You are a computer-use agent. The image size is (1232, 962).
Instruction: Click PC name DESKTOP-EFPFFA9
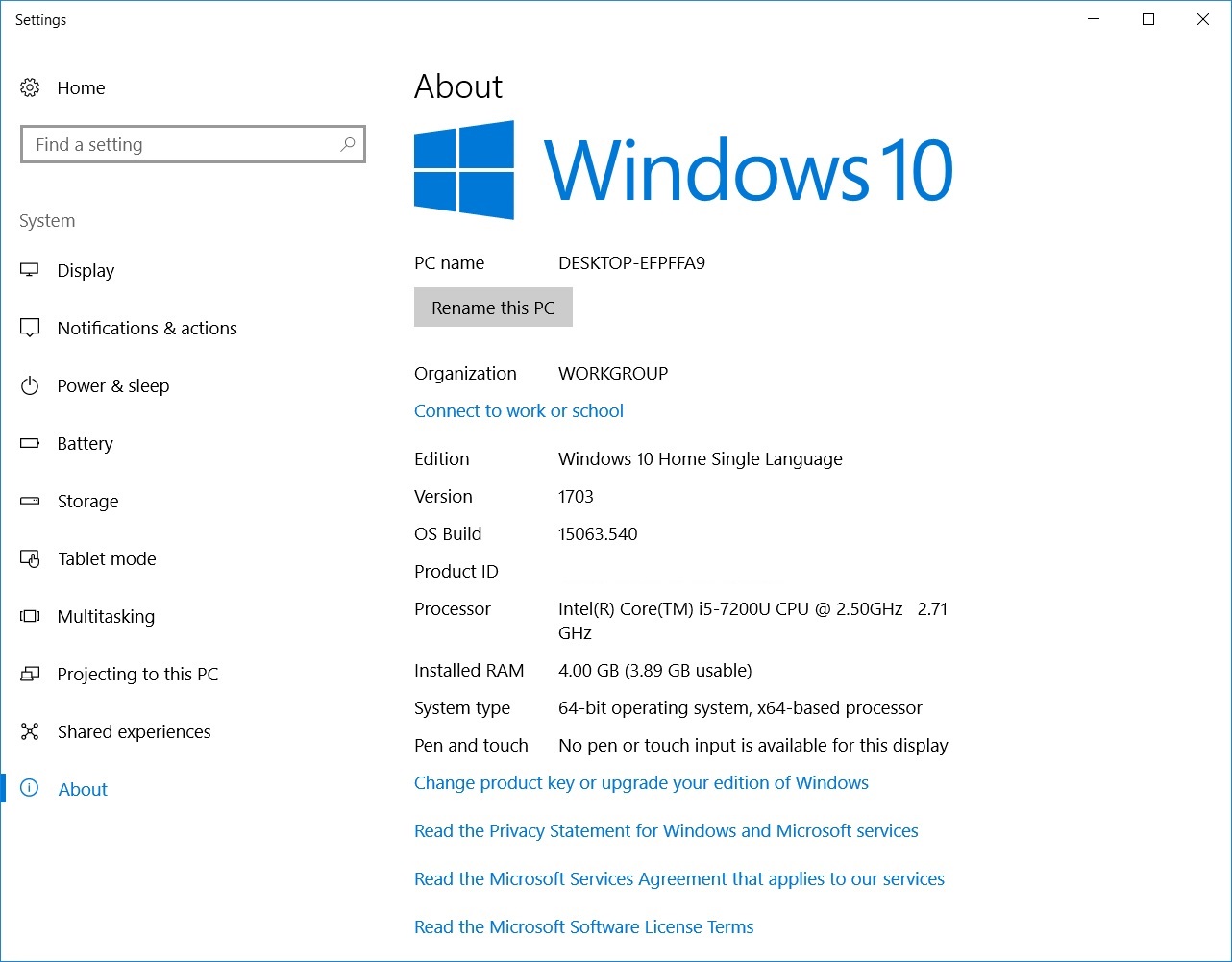pos(631,262)
